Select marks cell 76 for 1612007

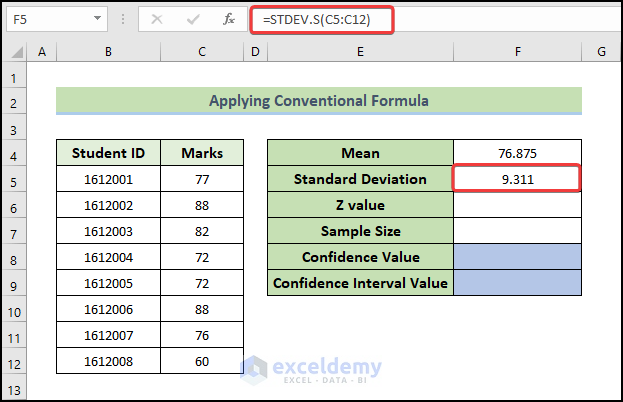202,335
